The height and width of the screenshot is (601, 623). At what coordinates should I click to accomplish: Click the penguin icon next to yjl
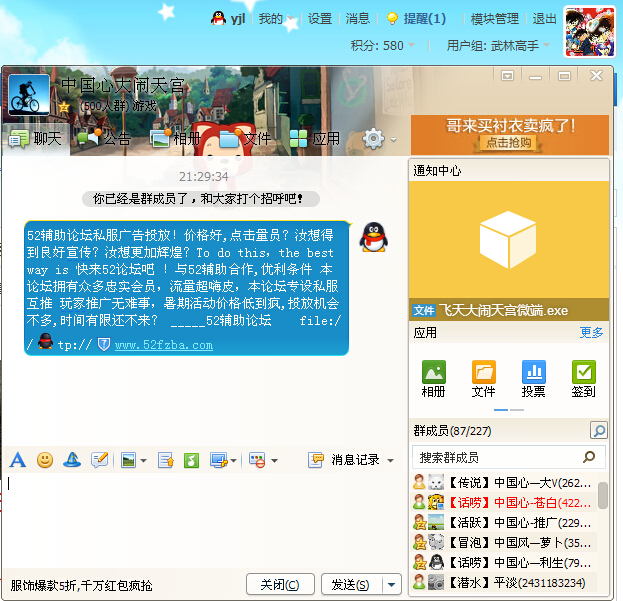218,18
